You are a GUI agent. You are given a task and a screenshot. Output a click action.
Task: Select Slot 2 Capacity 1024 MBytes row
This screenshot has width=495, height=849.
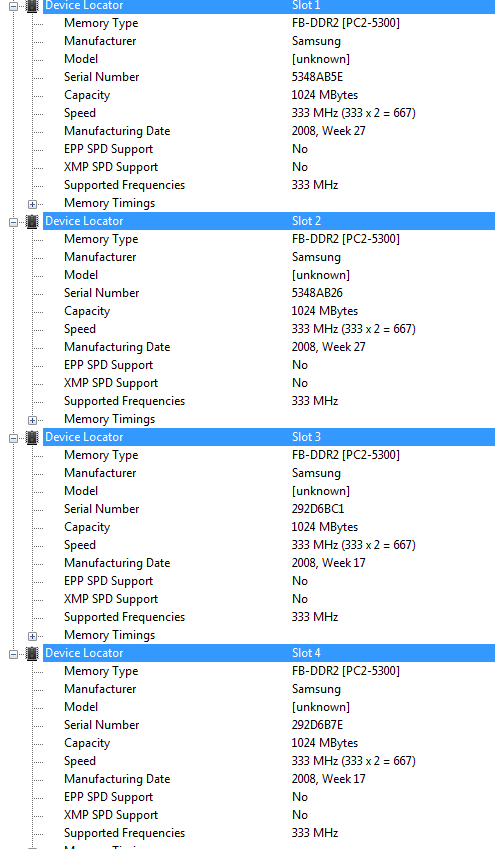(x=269, y=311)
